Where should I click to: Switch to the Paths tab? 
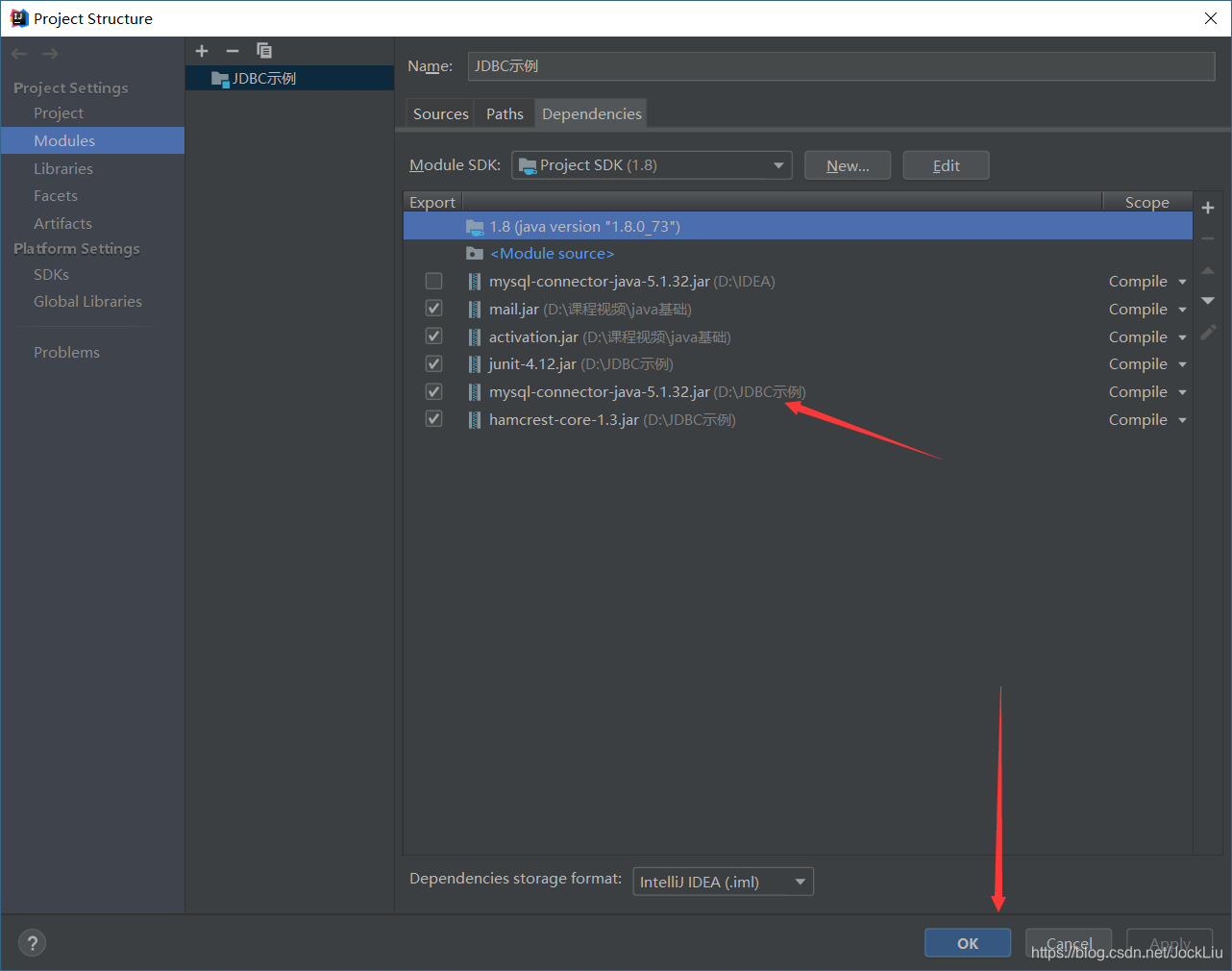tap(505, 113)
